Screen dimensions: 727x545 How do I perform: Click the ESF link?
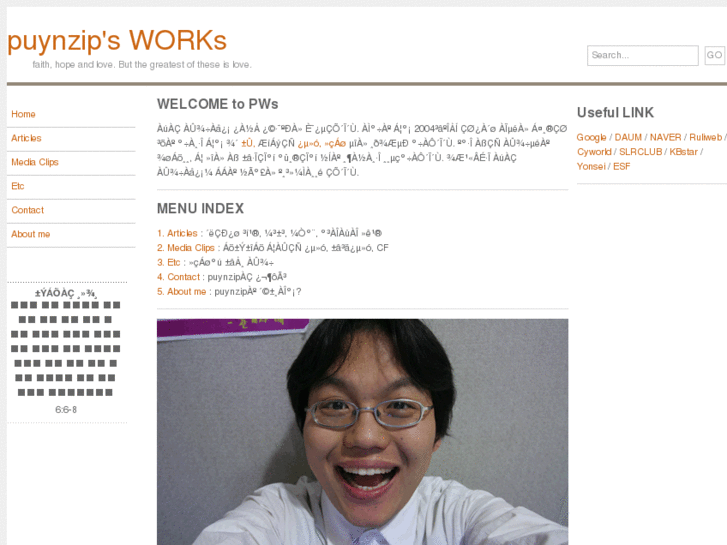(x=622, y=166)
